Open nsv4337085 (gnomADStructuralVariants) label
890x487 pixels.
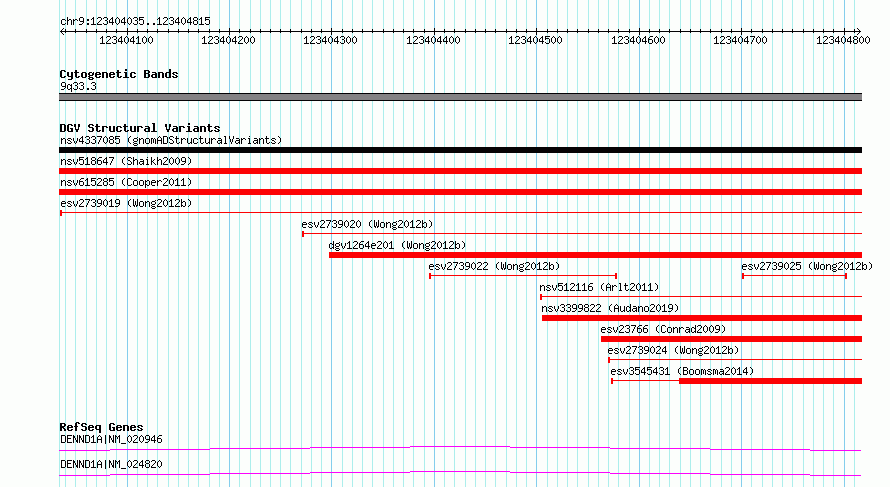tap(171, 140)
